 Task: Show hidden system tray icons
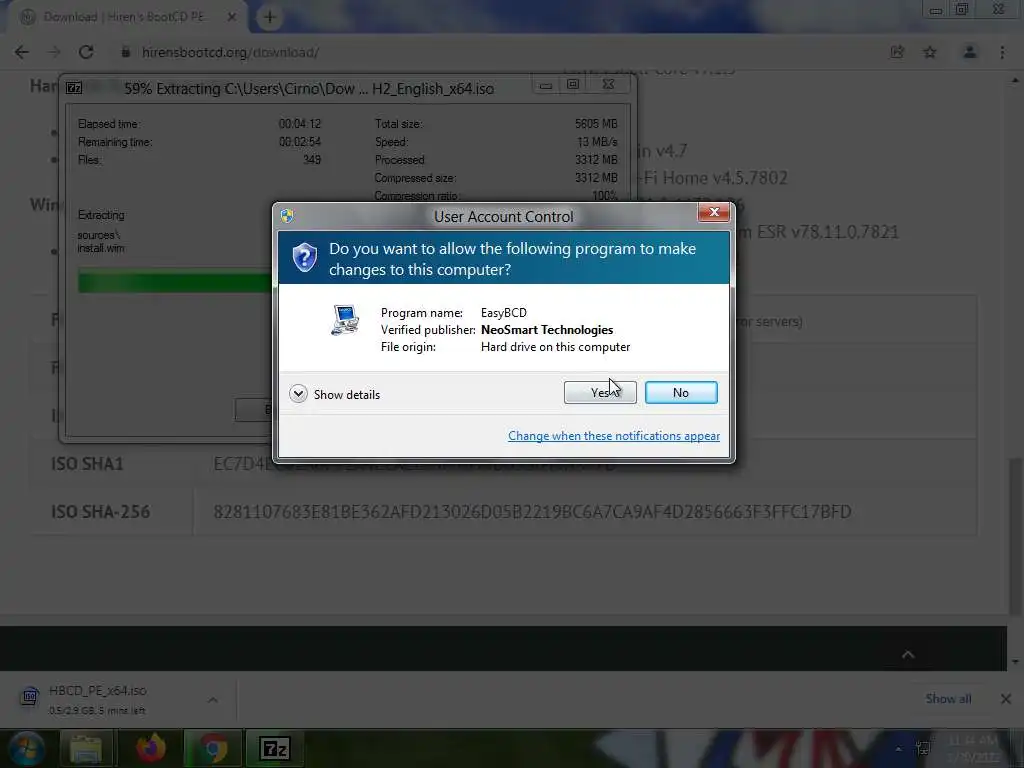[x=899, y=749]
